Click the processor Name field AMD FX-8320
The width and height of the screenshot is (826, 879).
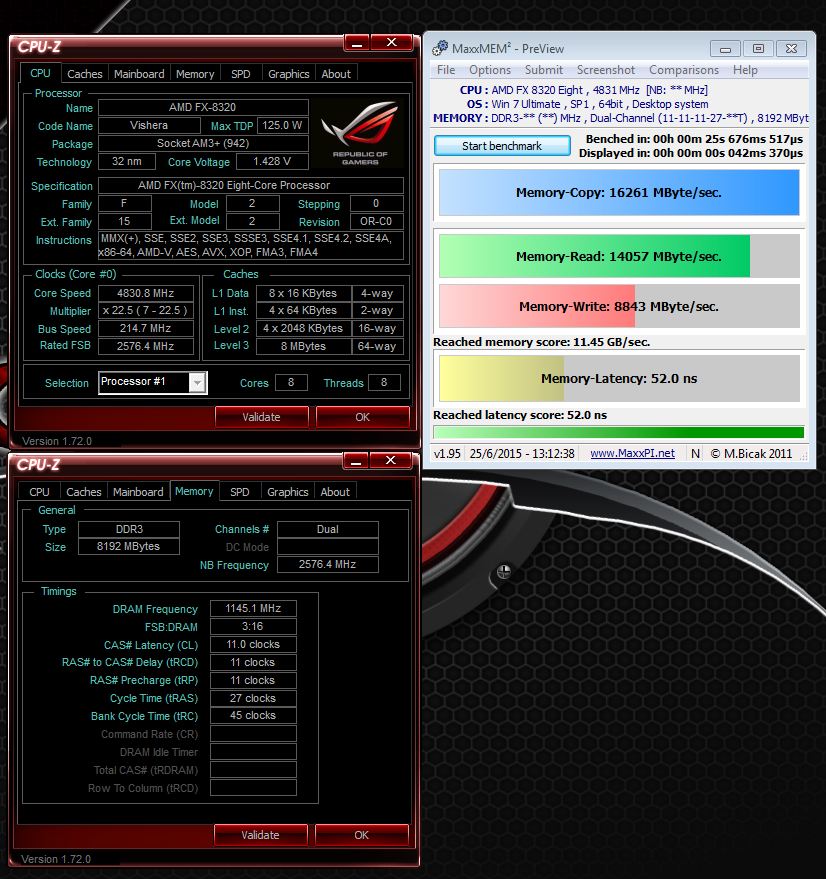pos(203,107)
